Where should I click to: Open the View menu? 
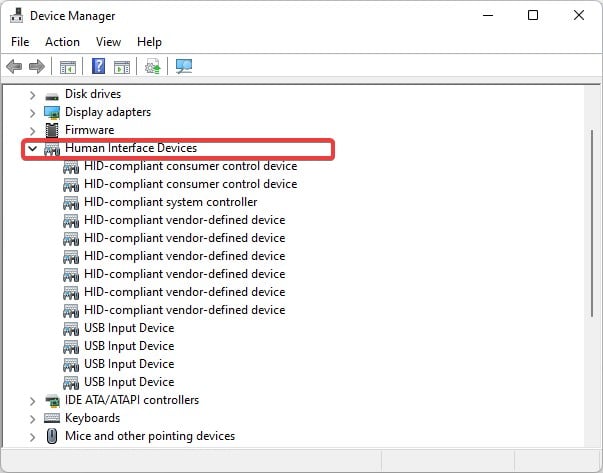[108, 42]
